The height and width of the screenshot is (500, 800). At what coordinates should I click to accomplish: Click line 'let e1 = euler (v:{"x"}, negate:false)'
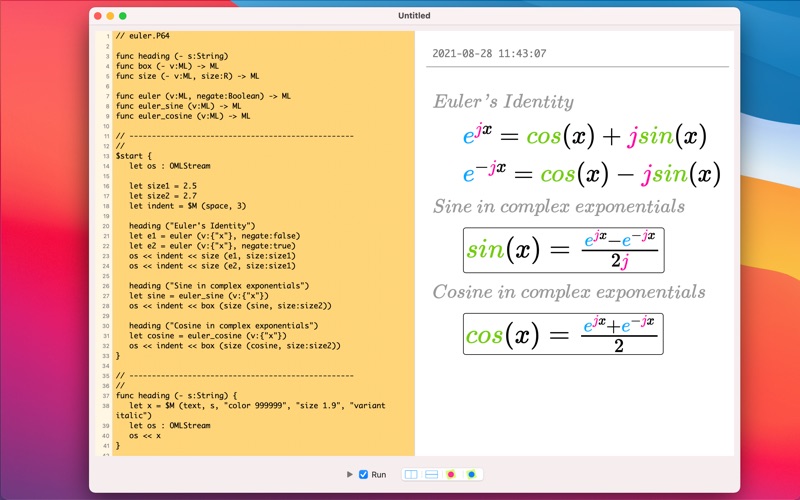[x=215, y=236]
